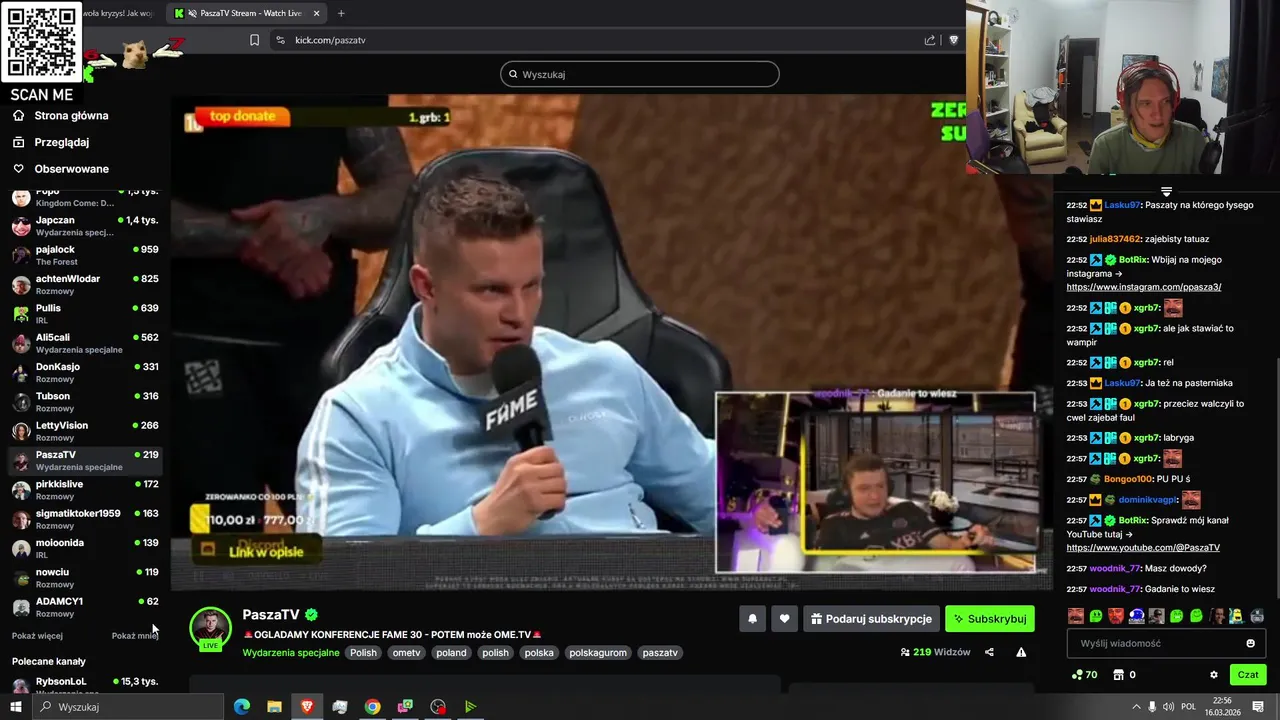This screenshot has width=1280, height=720.
Task: Select the paszatv tag
Action: pyautogui.click(x=660, y=653)
